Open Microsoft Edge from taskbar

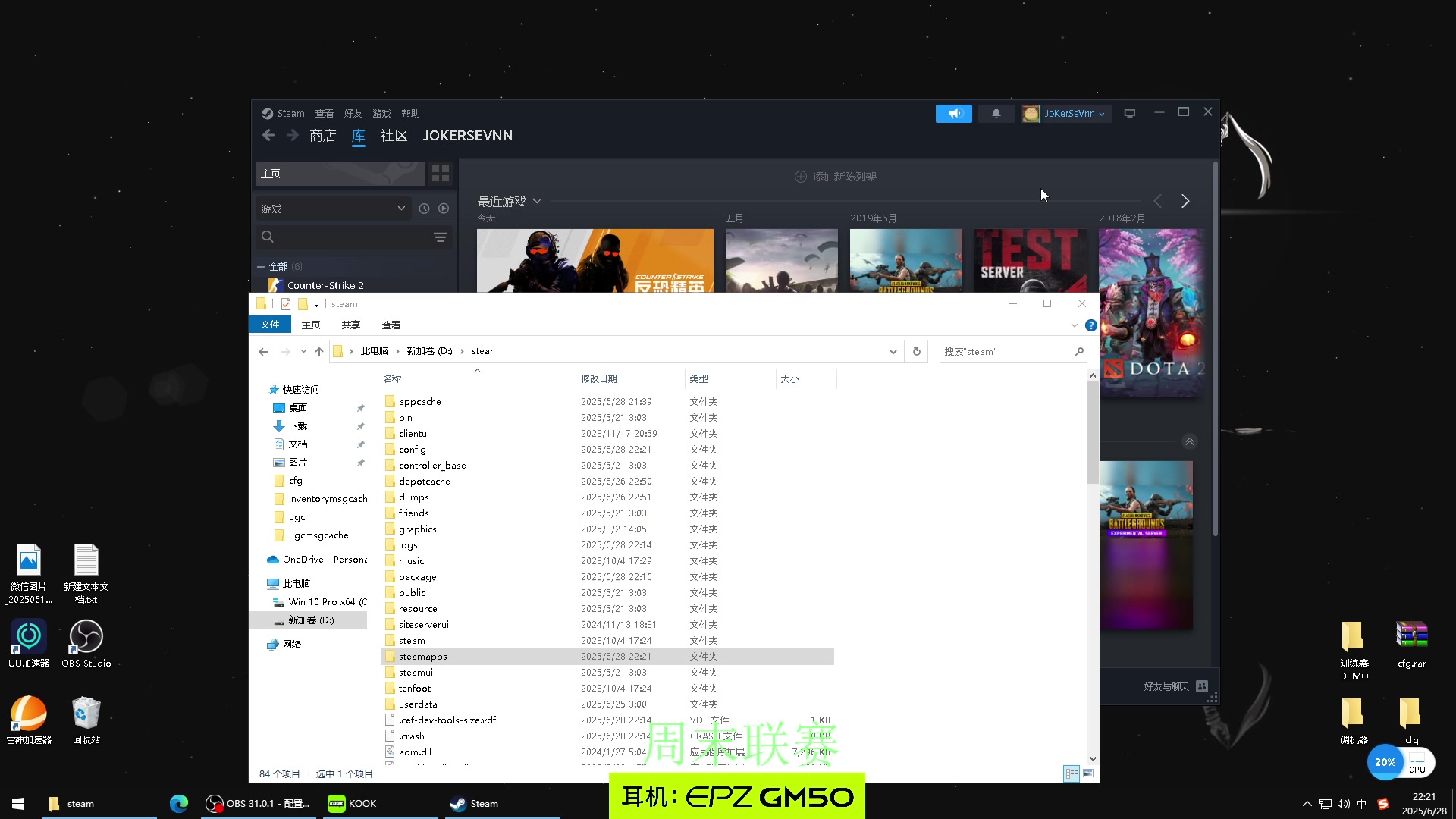tap(179, 804)
